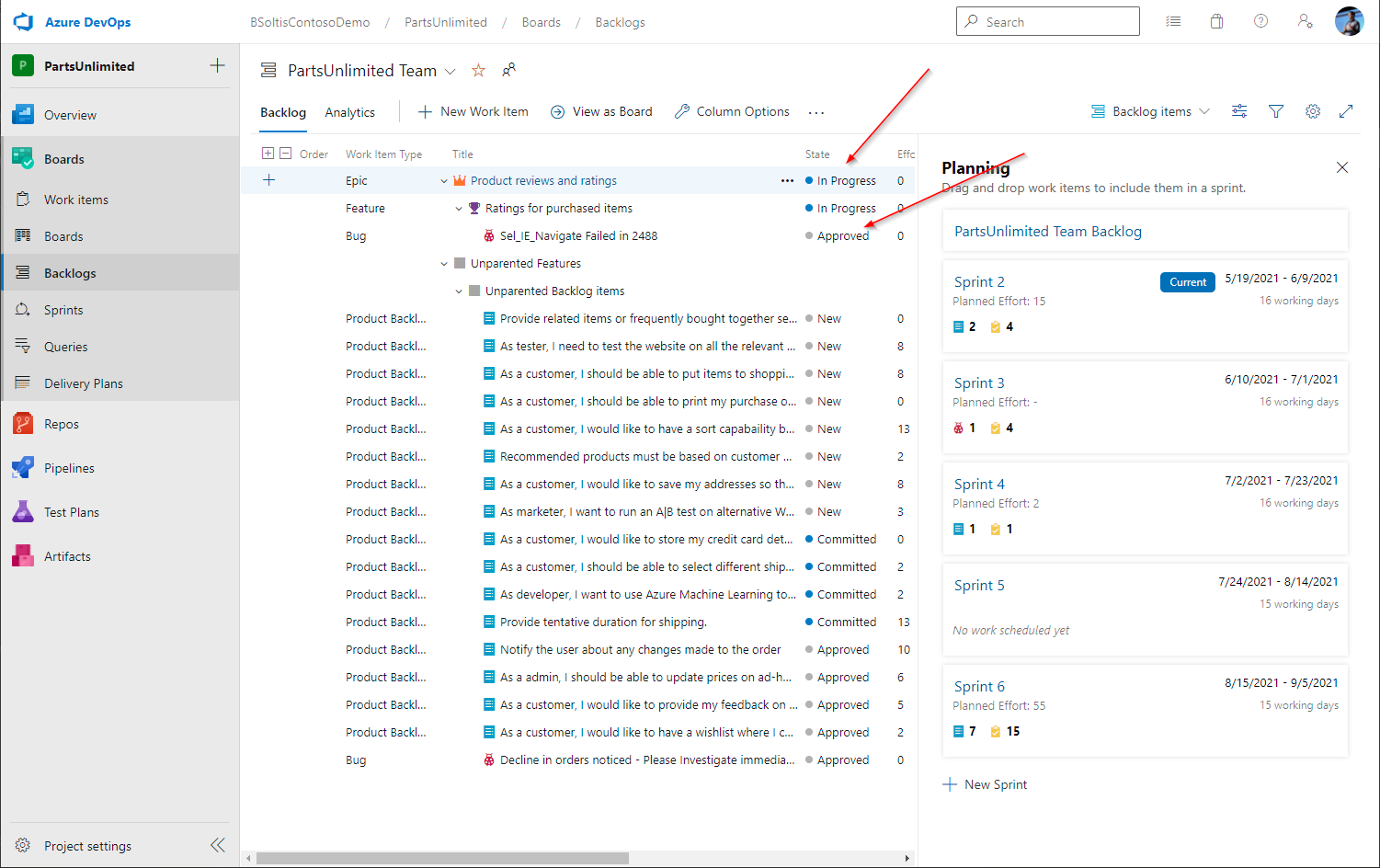The image size is (1380, 868).
Task: Open Repos in the sidebar
Action: point(62,424)
